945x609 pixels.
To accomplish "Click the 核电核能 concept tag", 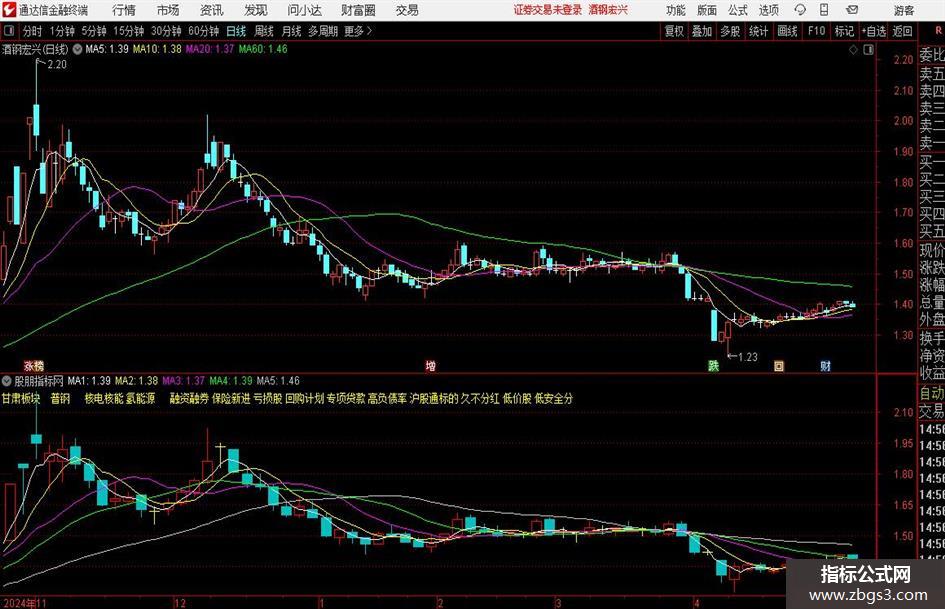I will [x=104, y=399].
